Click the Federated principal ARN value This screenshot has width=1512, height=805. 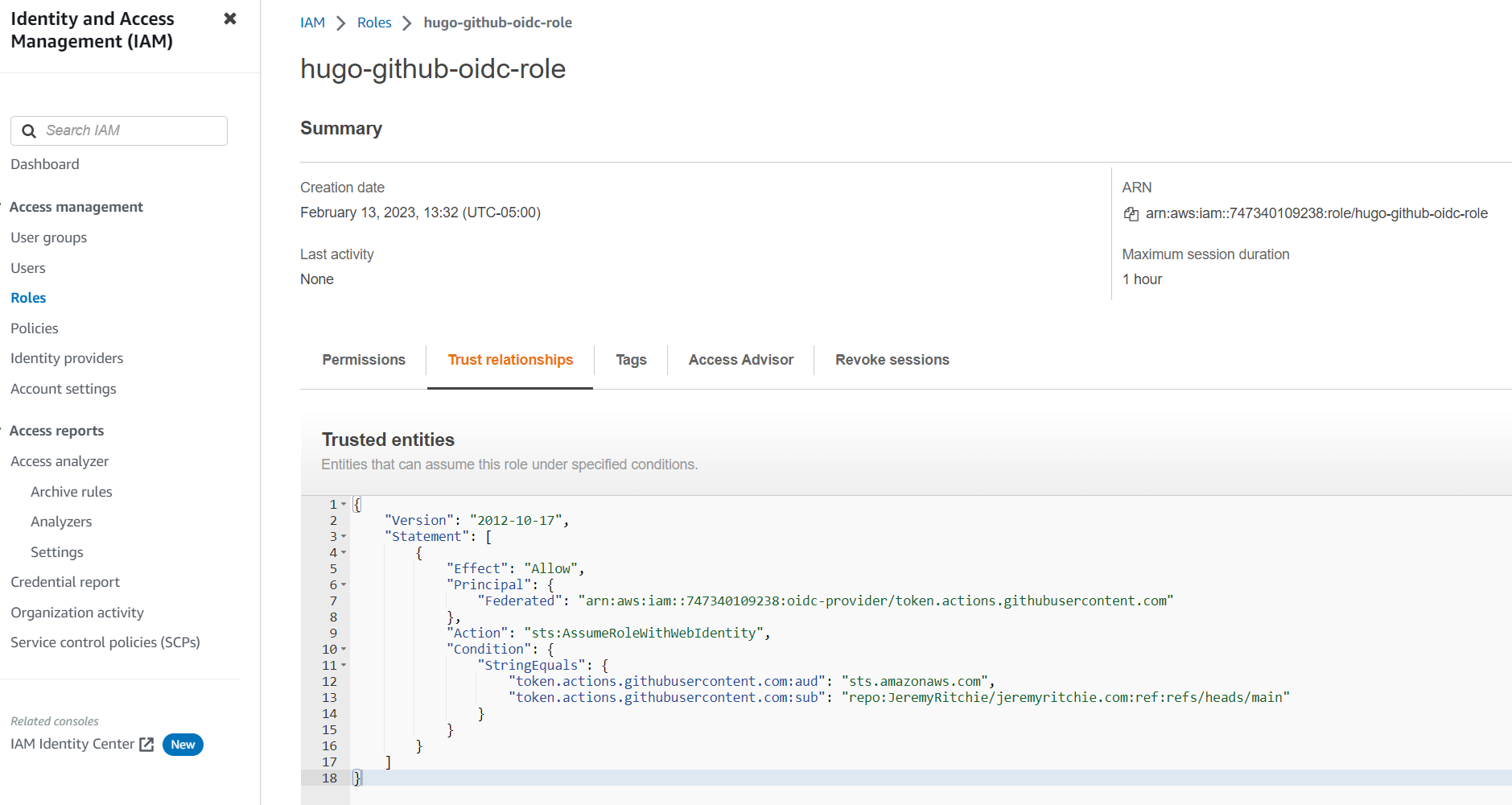point(876,601)
